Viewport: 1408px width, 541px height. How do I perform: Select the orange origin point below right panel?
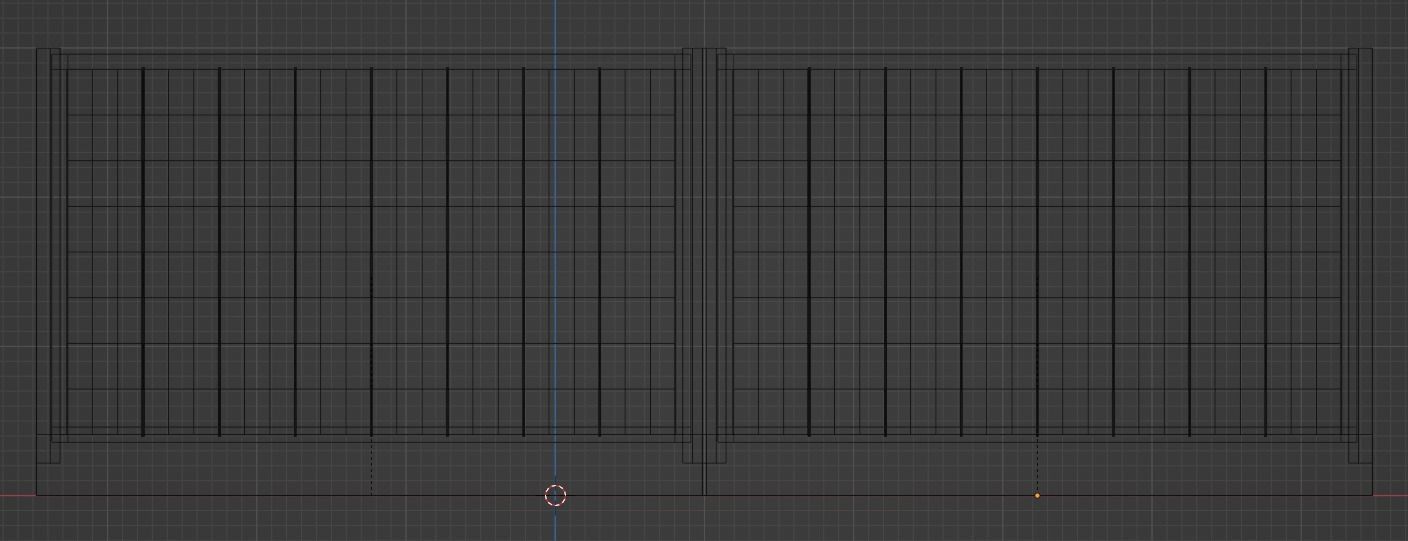1037,495
